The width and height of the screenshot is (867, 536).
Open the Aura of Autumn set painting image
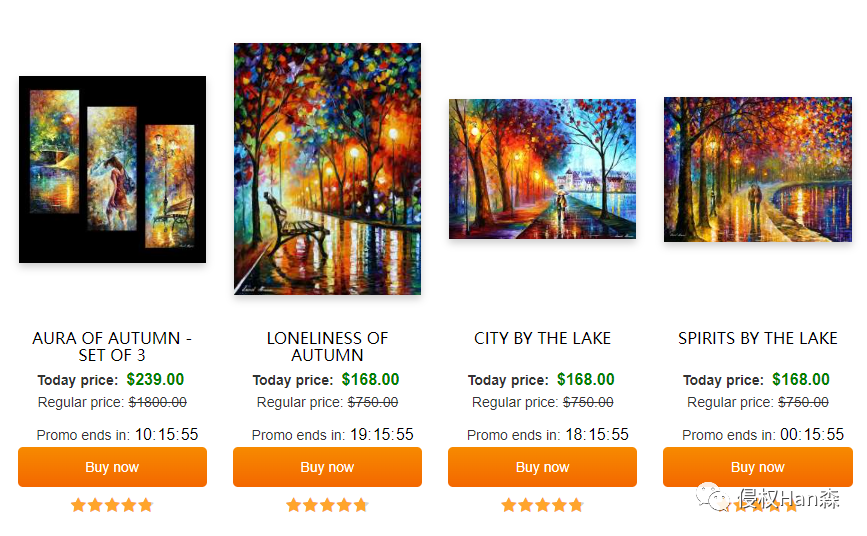click(112, 169)
